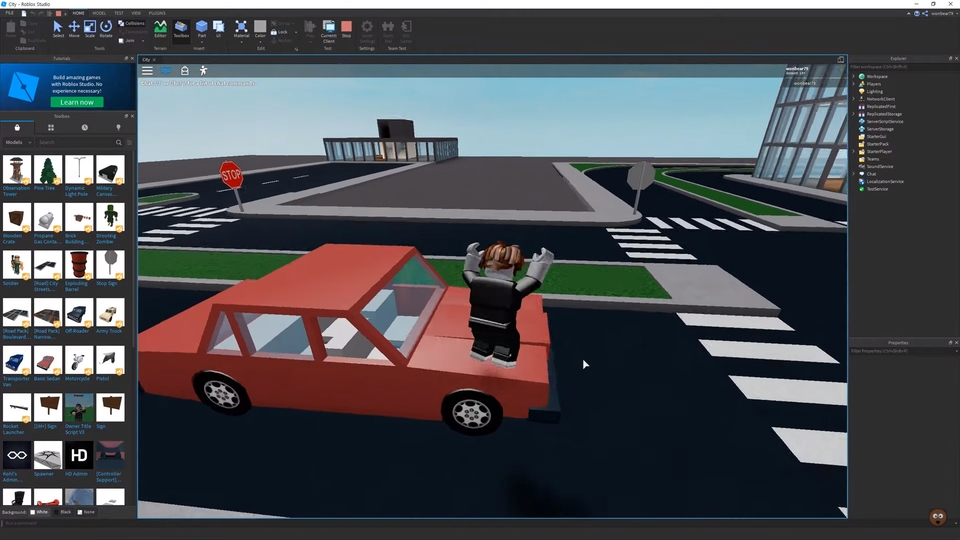Open the in-game emotes figure icon

click(203, 70)
